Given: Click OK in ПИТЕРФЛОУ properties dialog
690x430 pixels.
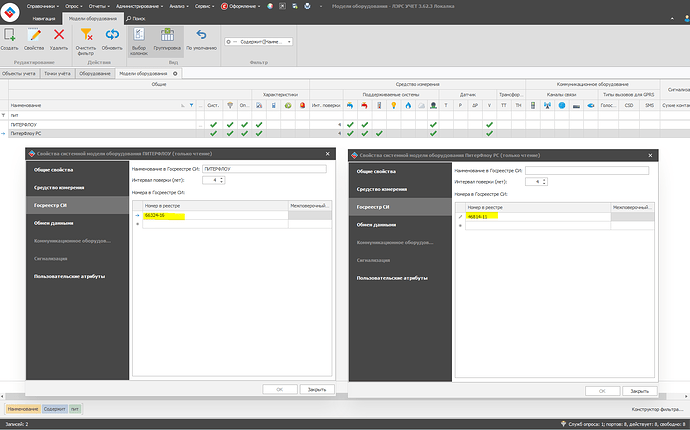Looking at the screenshot, I should (x=280, y=390).
